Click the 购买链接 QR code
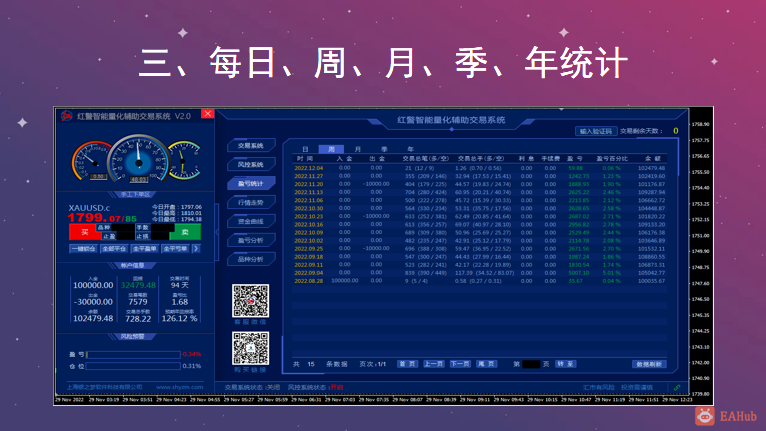The height and width of the screenshot is (431, 766). click(x=251, y=348)
